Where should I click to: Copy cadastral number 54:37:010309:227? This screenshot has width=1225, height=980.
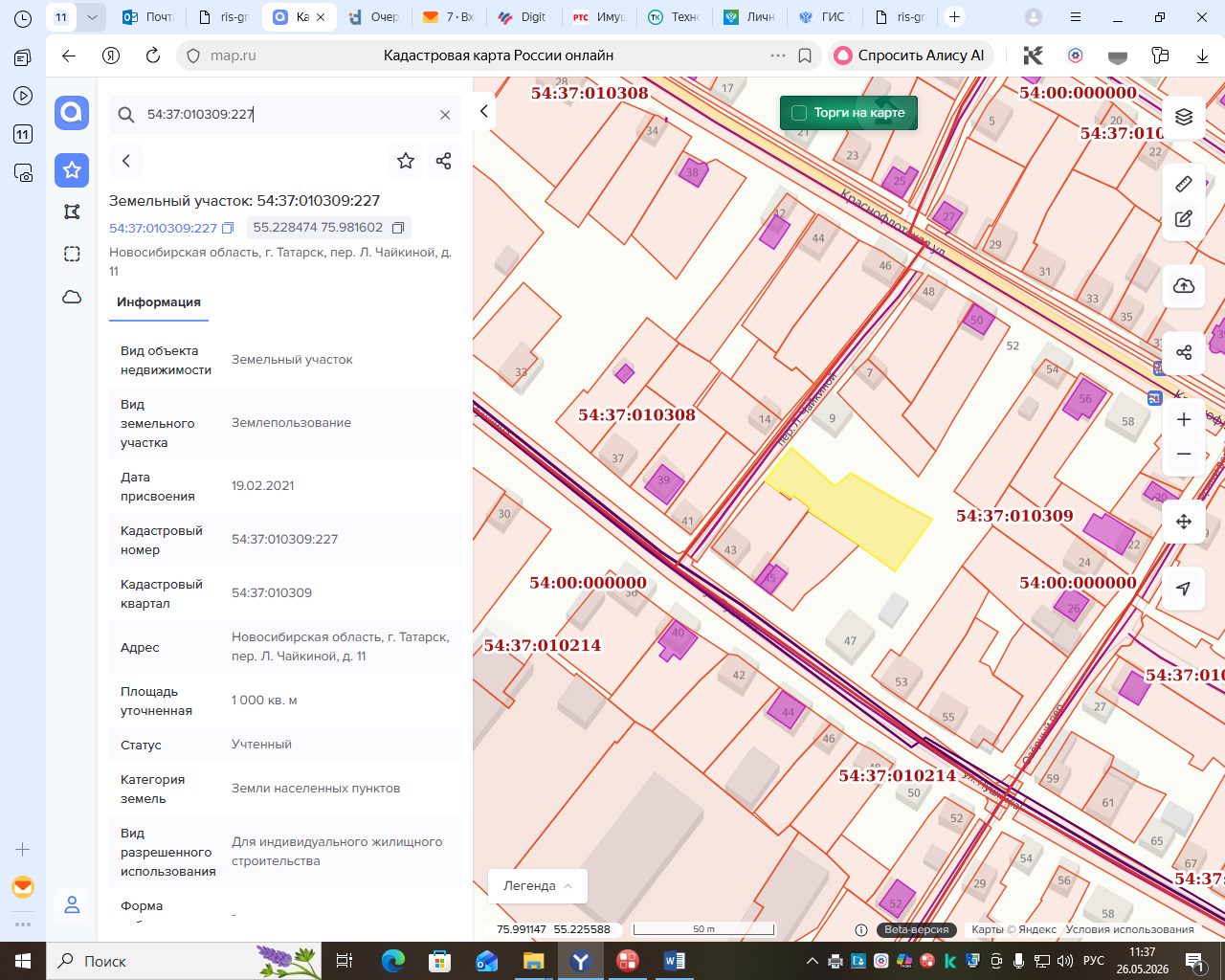coord(228,229)
